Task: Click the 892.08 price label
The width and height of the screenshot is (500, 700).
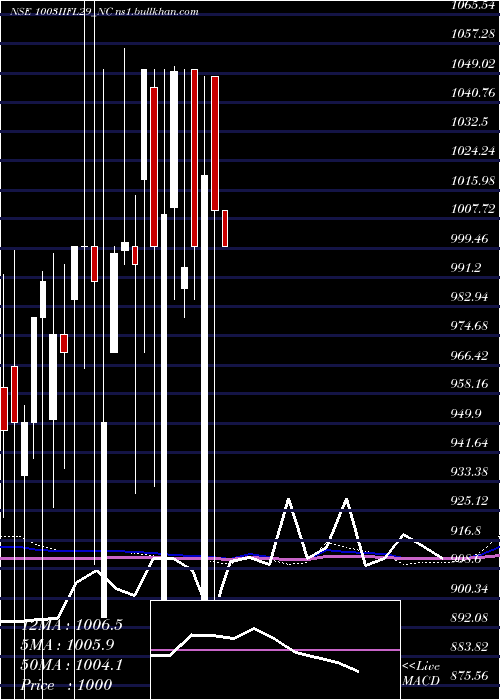Action: point(470,617)
